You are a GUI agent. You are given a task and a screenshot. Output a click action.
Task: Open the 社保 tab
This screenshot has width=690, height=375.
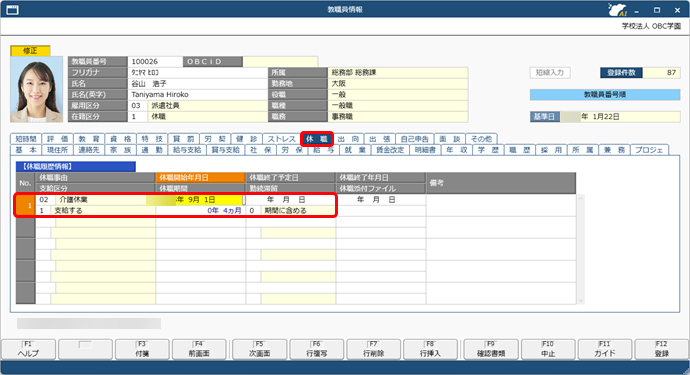tap(261, 150)
